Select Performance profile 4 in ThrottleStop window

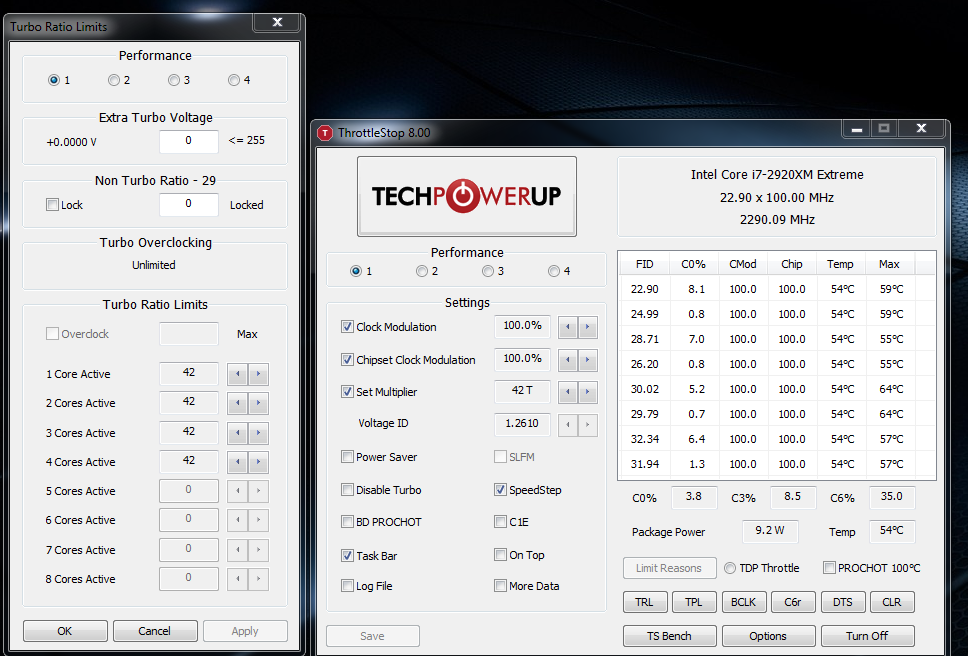click(554, 271)
